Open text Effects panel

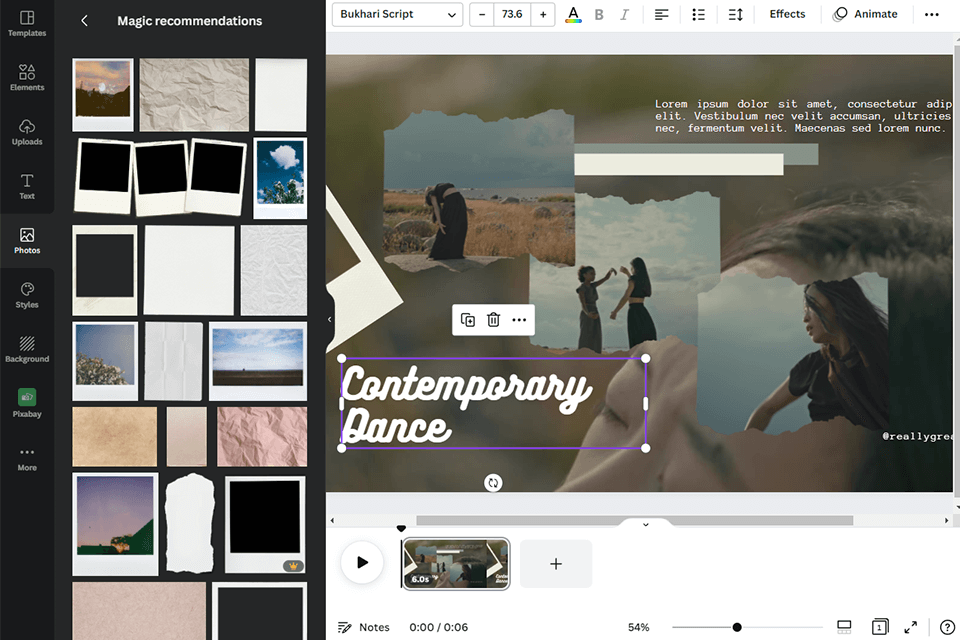[787, 14]
